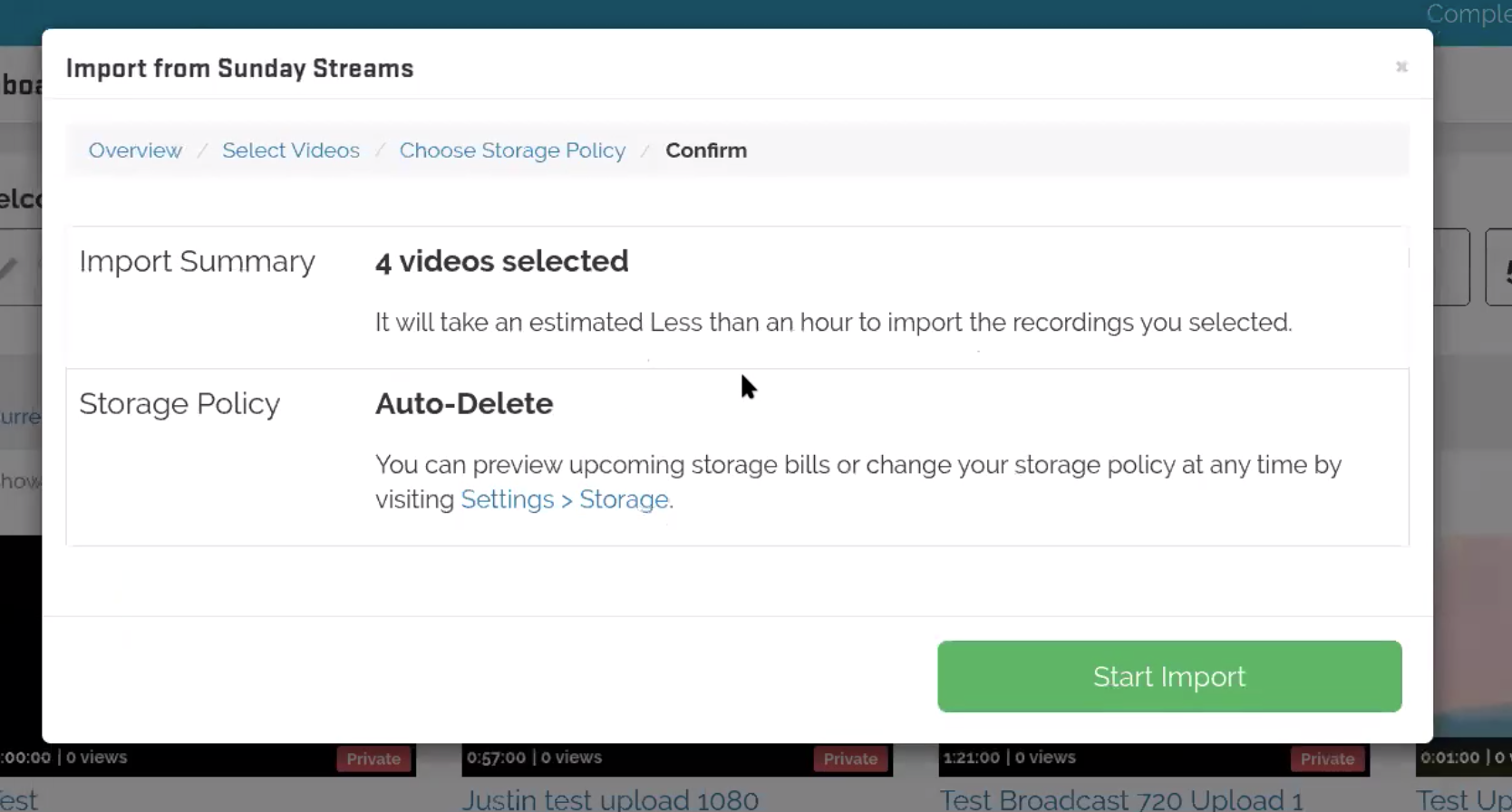Click the Comple text in the top bar
The image size is (1512, 812).
click(1468, 14)
